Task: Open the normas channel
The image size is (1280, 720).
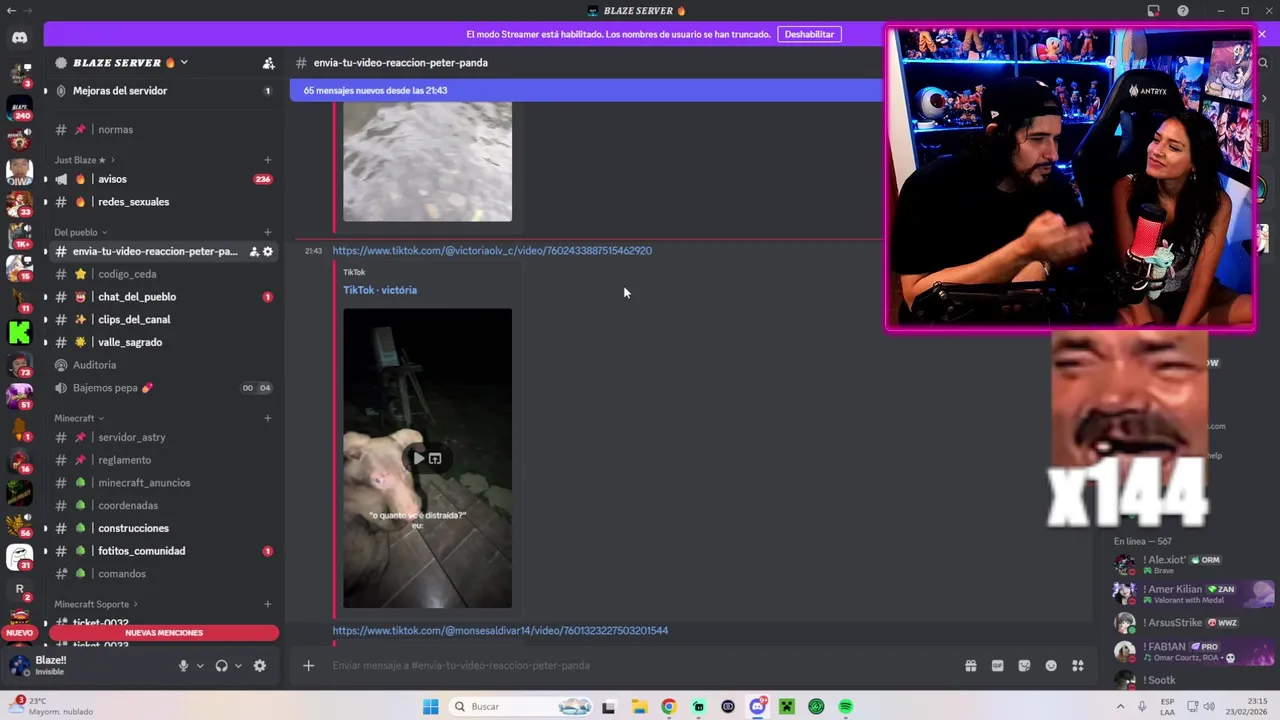Action: tap(164, 130)
